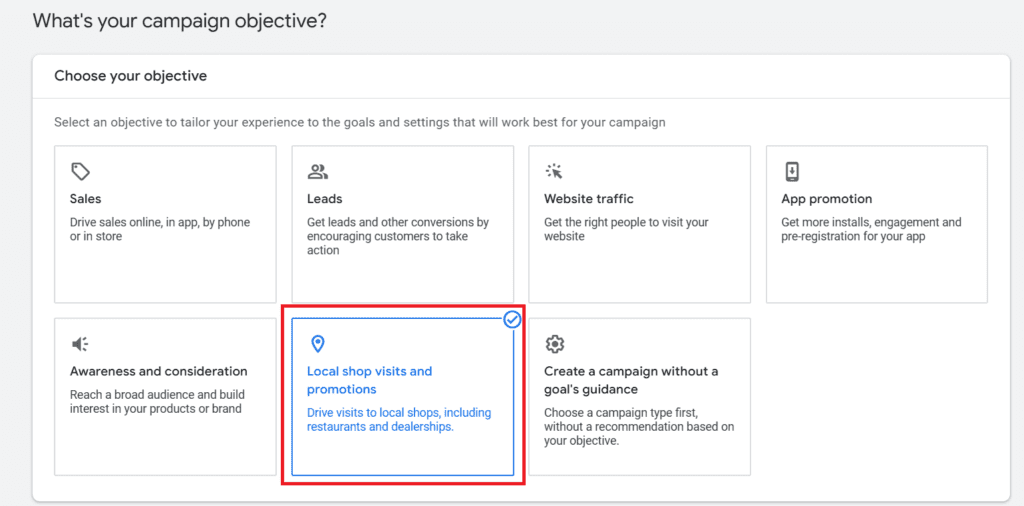1024x506 pixels.
Task: Click the Leads people icon
Action: (318, 172)
